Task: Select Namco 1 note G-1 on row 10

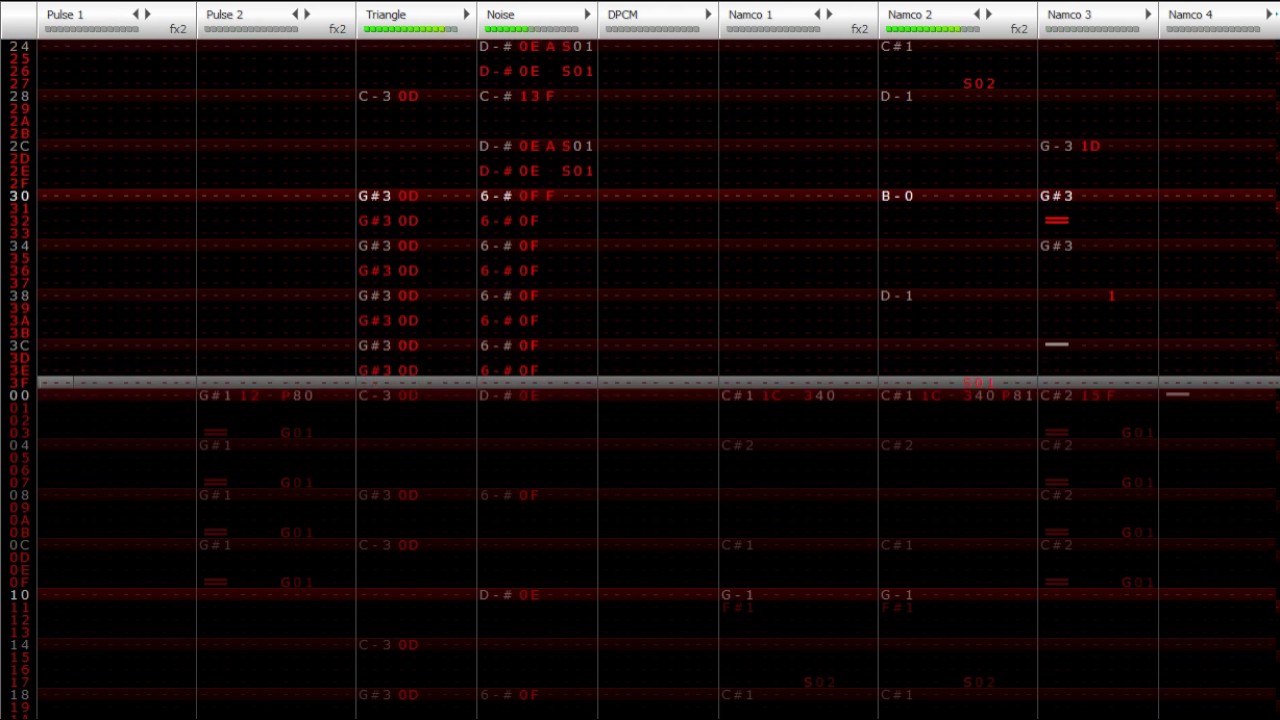Action: [737, 595]
